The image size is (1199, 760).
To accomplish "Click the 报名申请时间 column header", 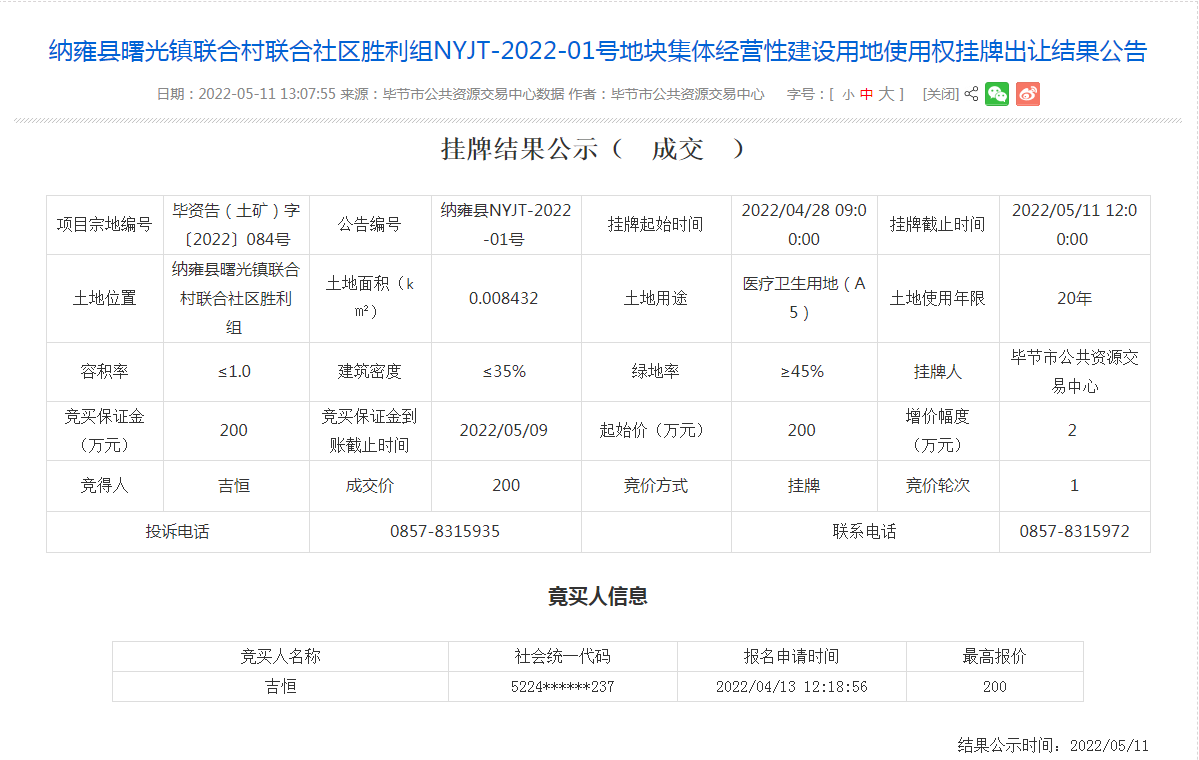I will [x=791, y=657].
